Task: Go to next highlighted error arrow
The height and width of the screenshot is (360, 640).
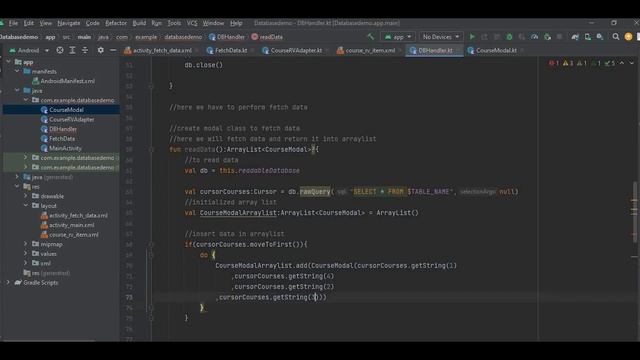Action: pos(631,63)
